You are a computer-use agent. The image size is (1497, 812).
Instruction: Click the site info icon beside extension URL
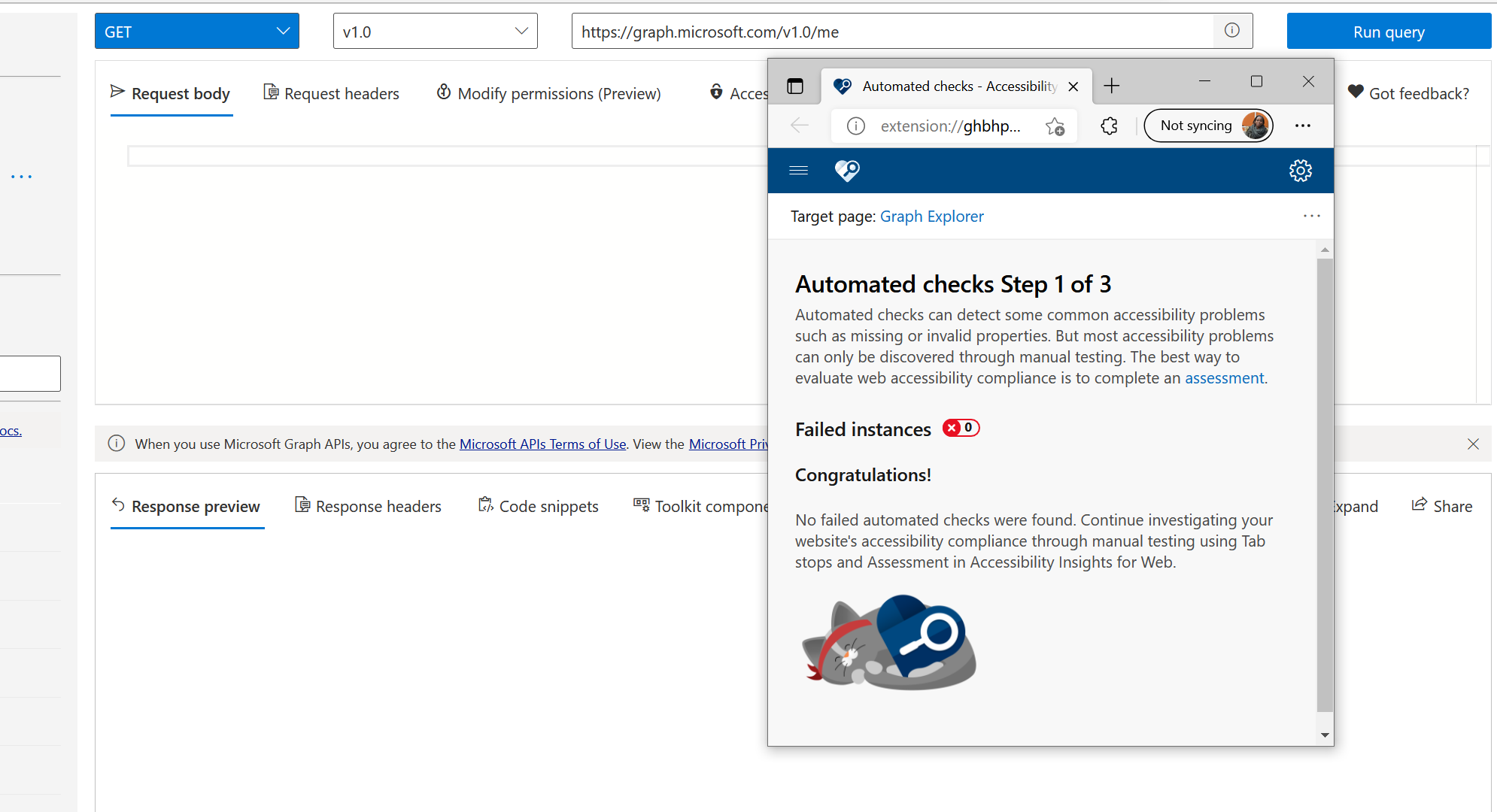[856, 126]
